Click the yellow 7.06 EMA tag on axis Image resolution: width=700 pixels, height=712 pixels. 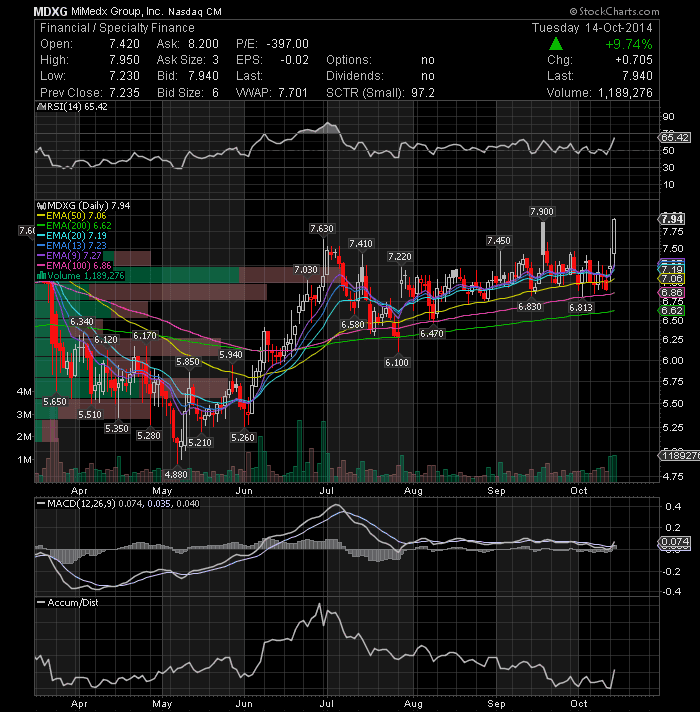(x=672, y=279)
